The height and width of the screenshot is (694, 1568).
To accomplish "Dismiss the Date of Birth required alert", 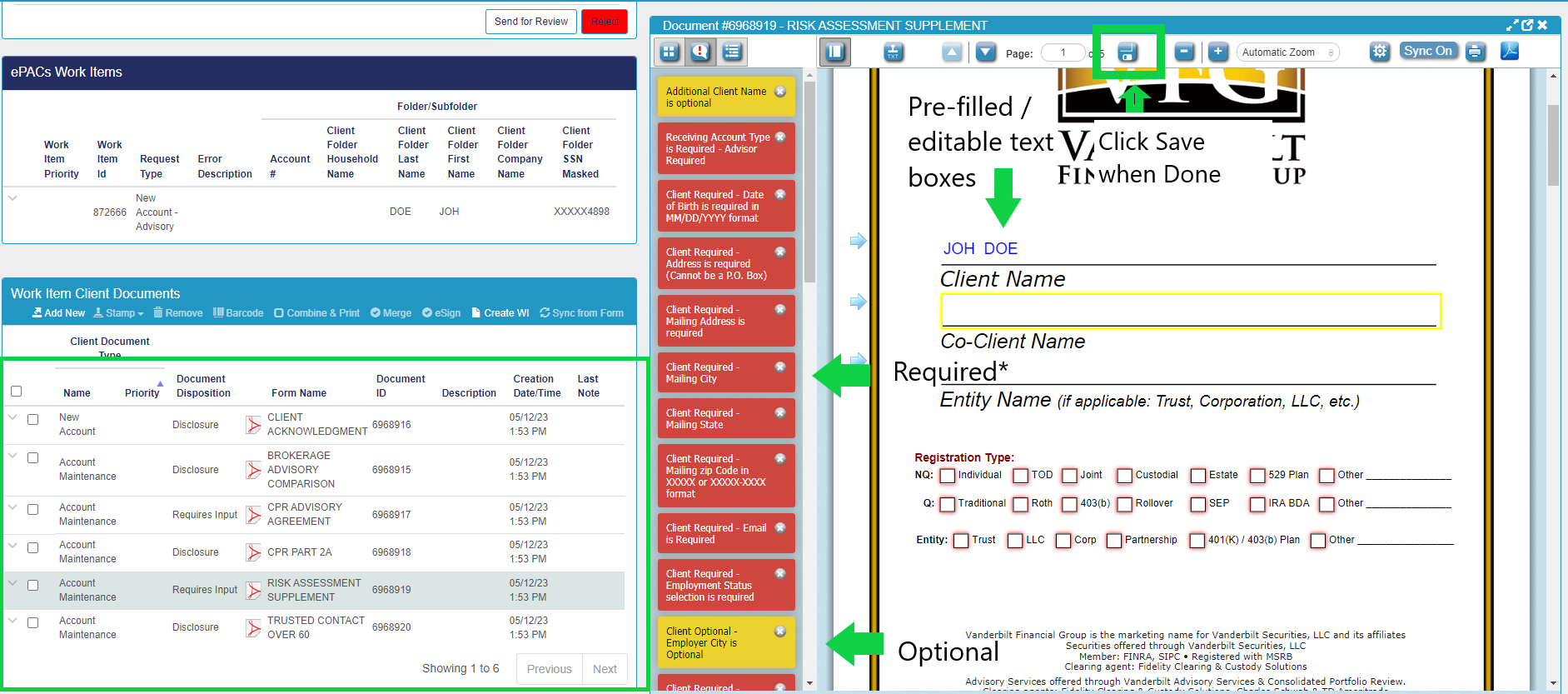I will point(780,195).
